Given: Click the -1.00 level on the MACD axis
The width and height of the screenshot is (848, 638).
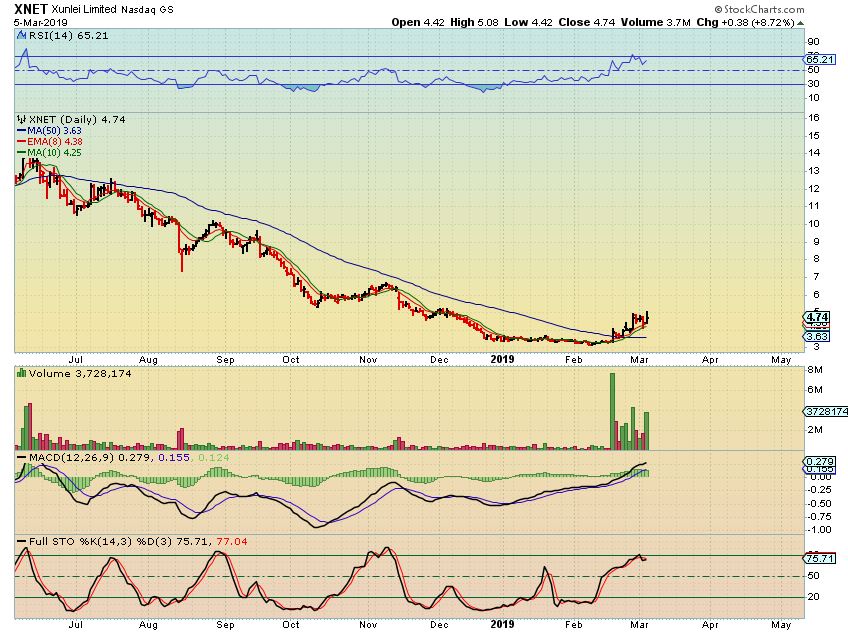Looking at the screenshot, I should 819,530.
